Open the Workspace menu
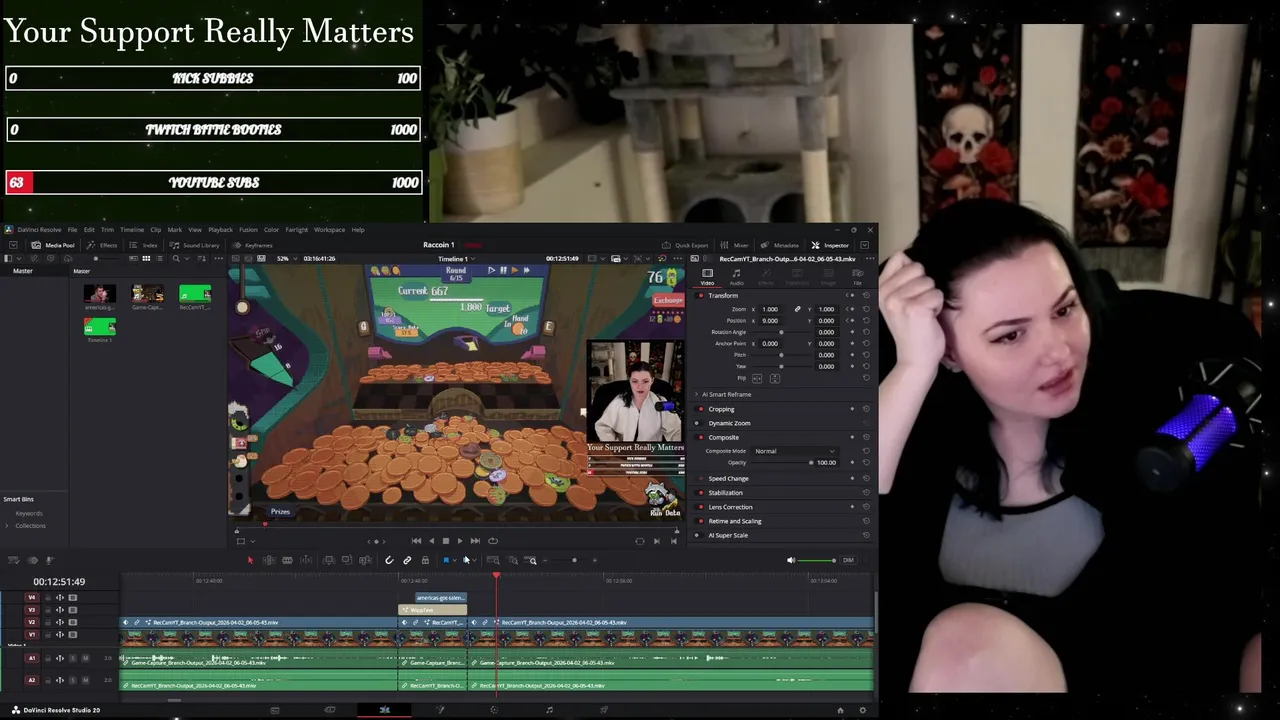Viewport: 1280px width, 720px height. 329,230
